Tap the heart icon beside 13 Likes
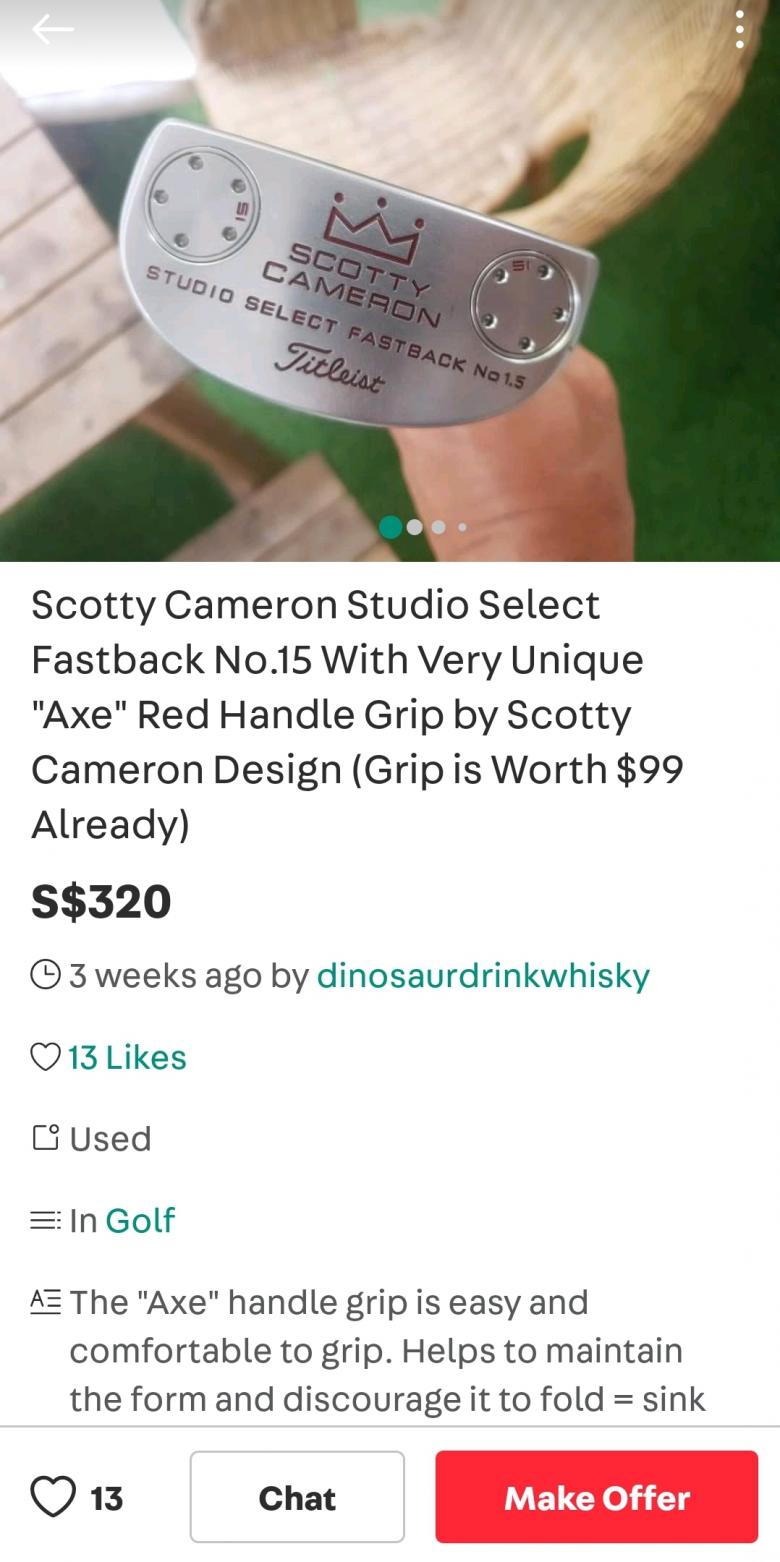 [x=45, y=1057]
